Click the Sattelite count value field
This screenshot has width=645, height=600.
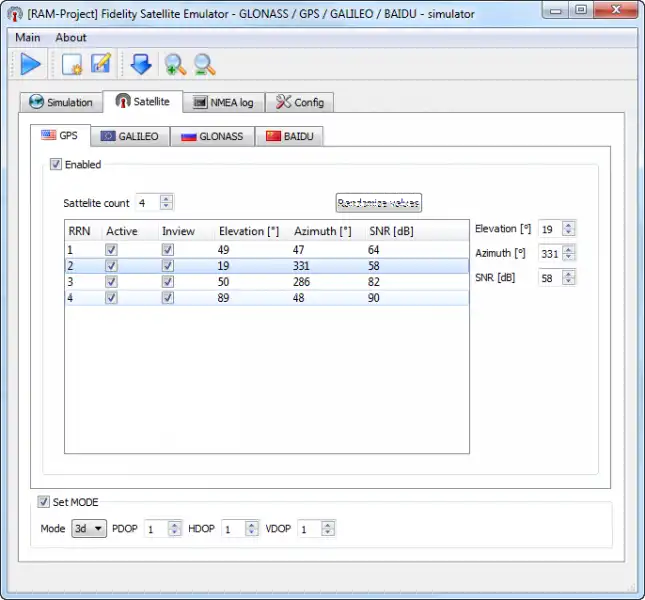pyautogui.click(x=148, y=203)
